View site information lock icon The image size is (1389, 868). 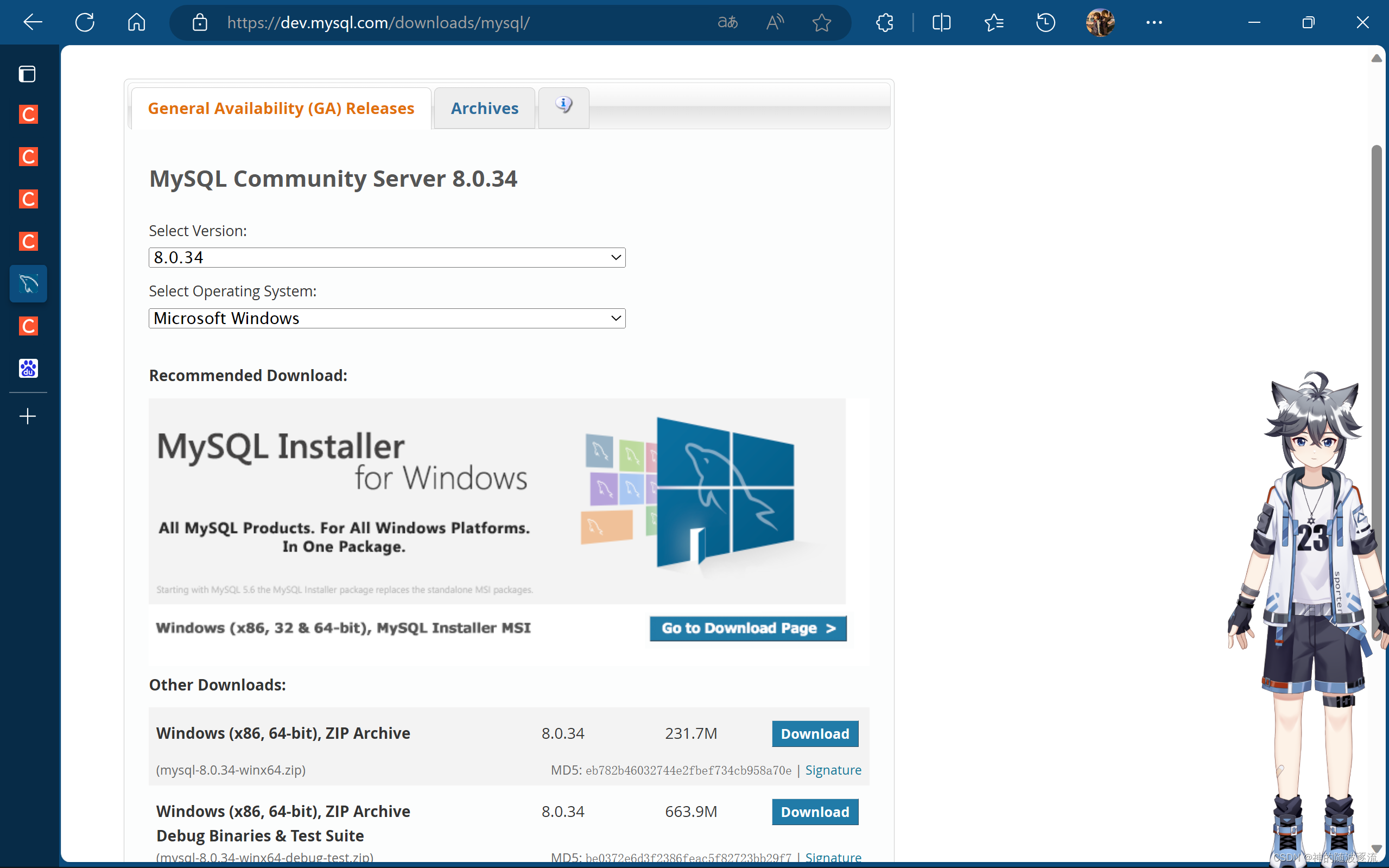(x=200, y=22)
